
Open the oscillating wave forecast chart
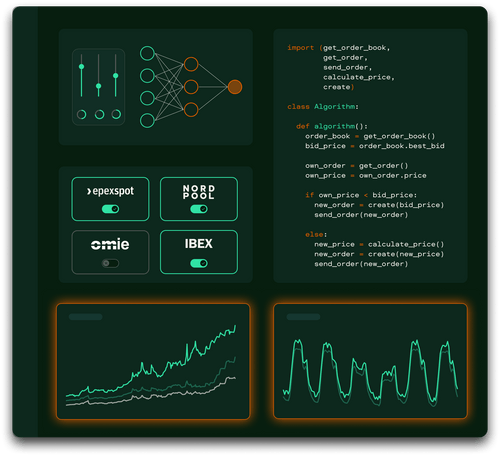coord(370,361)
